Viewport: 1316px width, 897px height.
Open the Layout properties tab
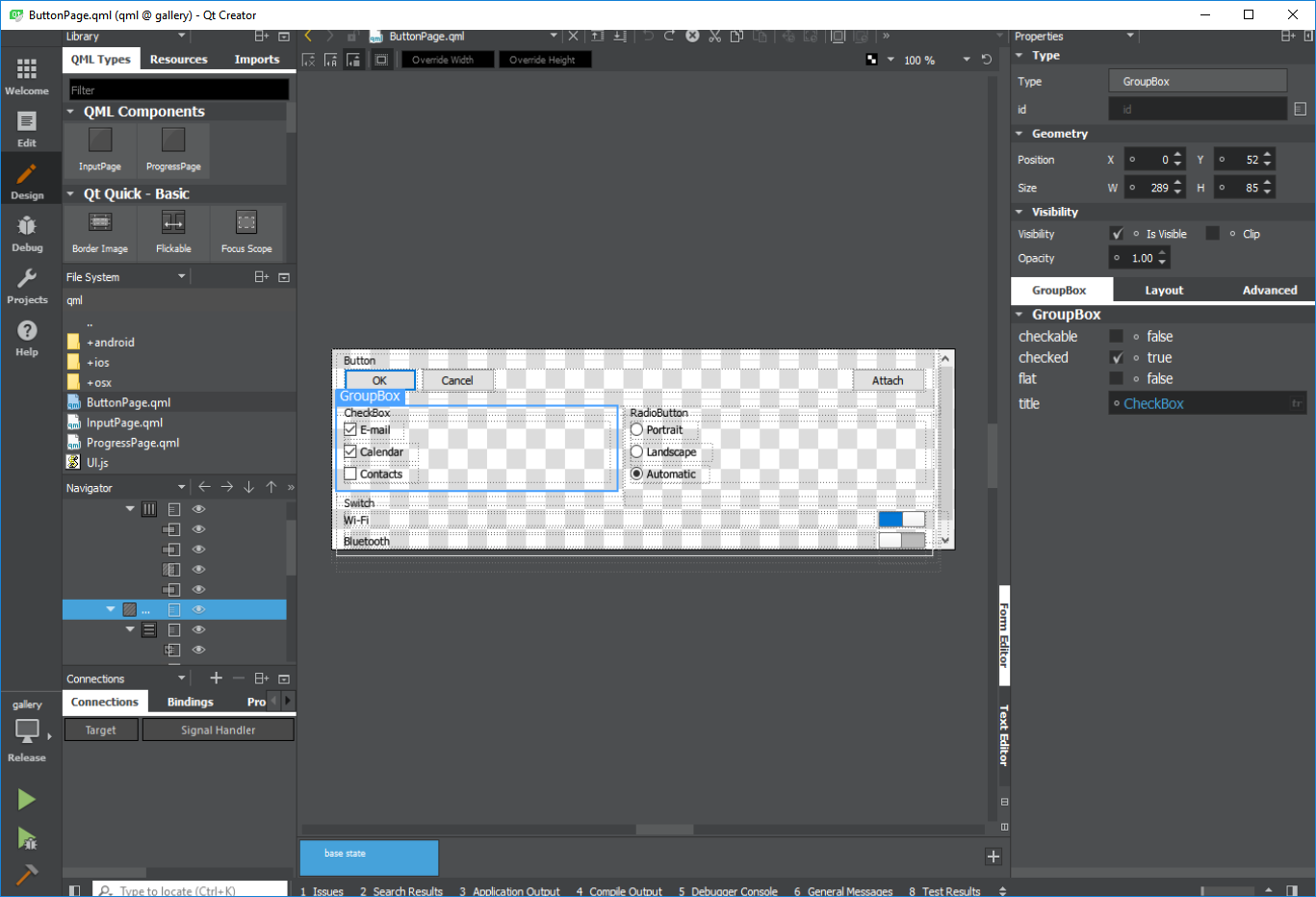point(1164,291)
